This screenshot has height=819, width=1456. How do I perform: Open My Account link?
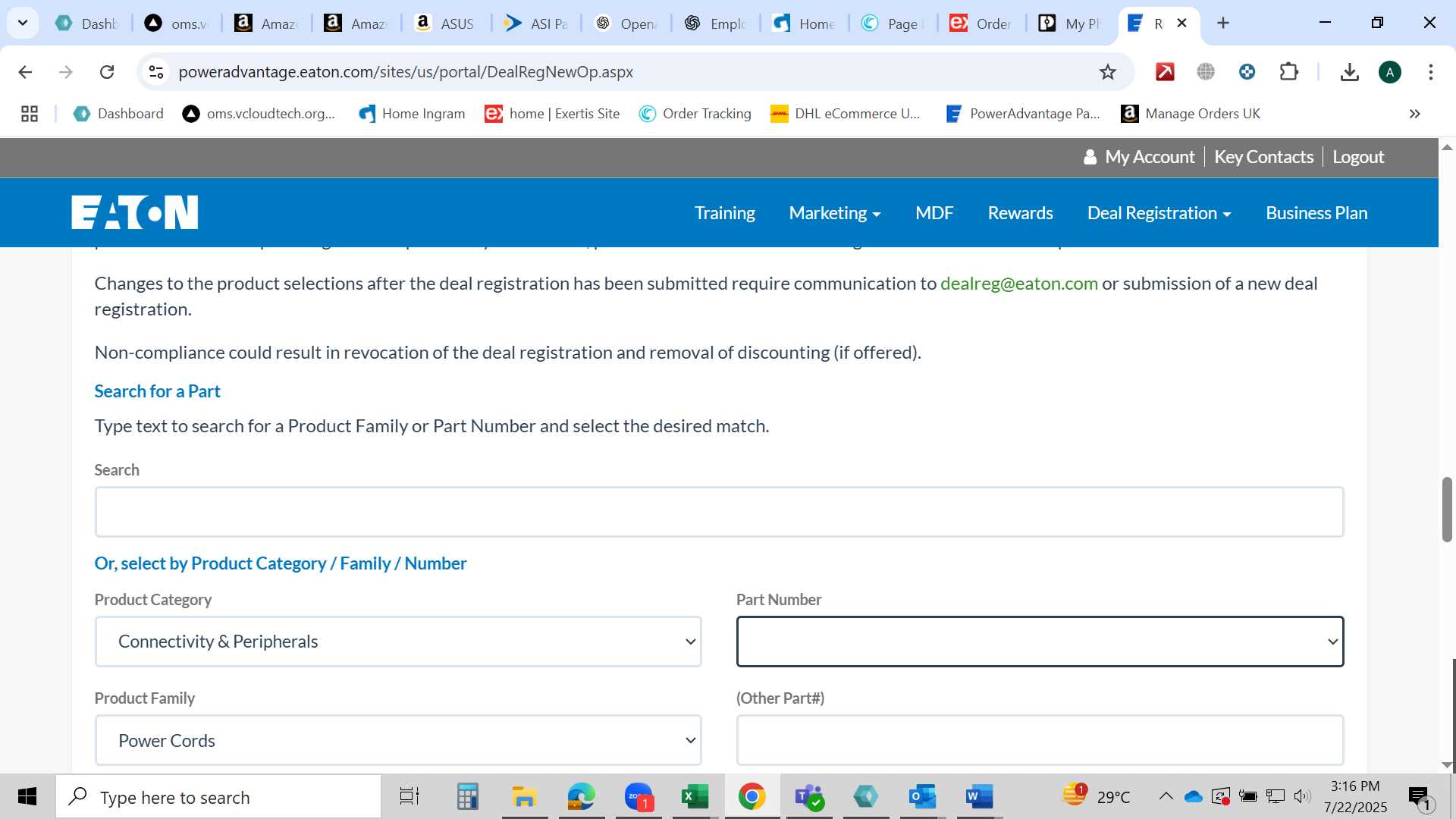point(1140,157)
